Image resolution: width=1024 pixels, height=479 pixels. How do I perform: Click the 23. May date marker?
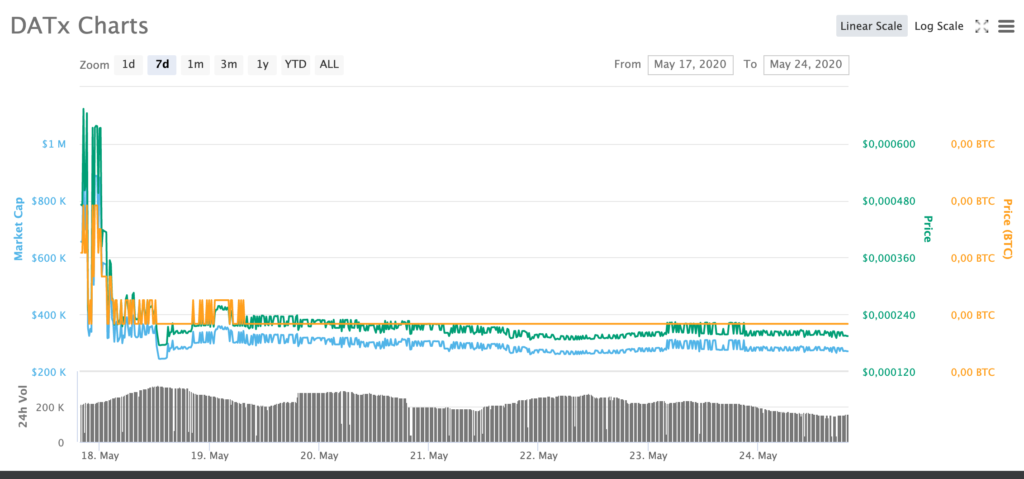[x=649, y=455]
